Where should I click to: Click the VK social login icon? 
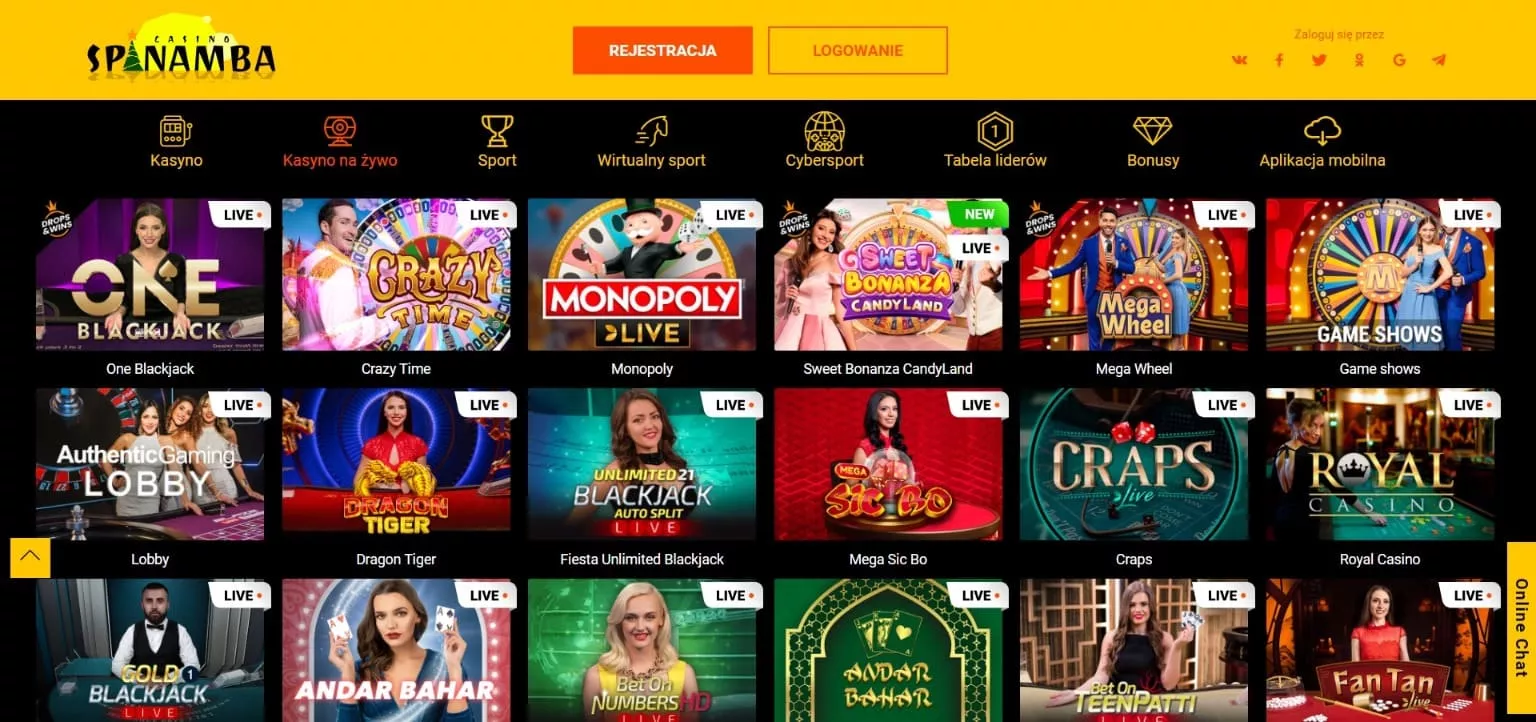(x=1240, y=60)
